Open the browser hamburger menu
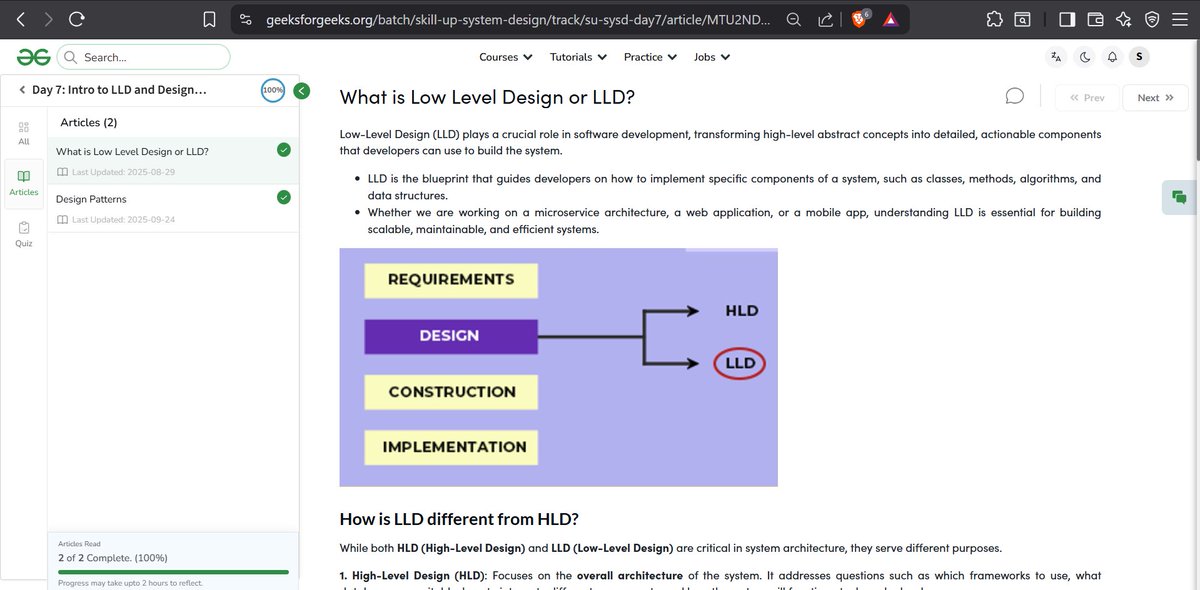This screenshot has width=1200, height=590. [x=1180, y=19]
